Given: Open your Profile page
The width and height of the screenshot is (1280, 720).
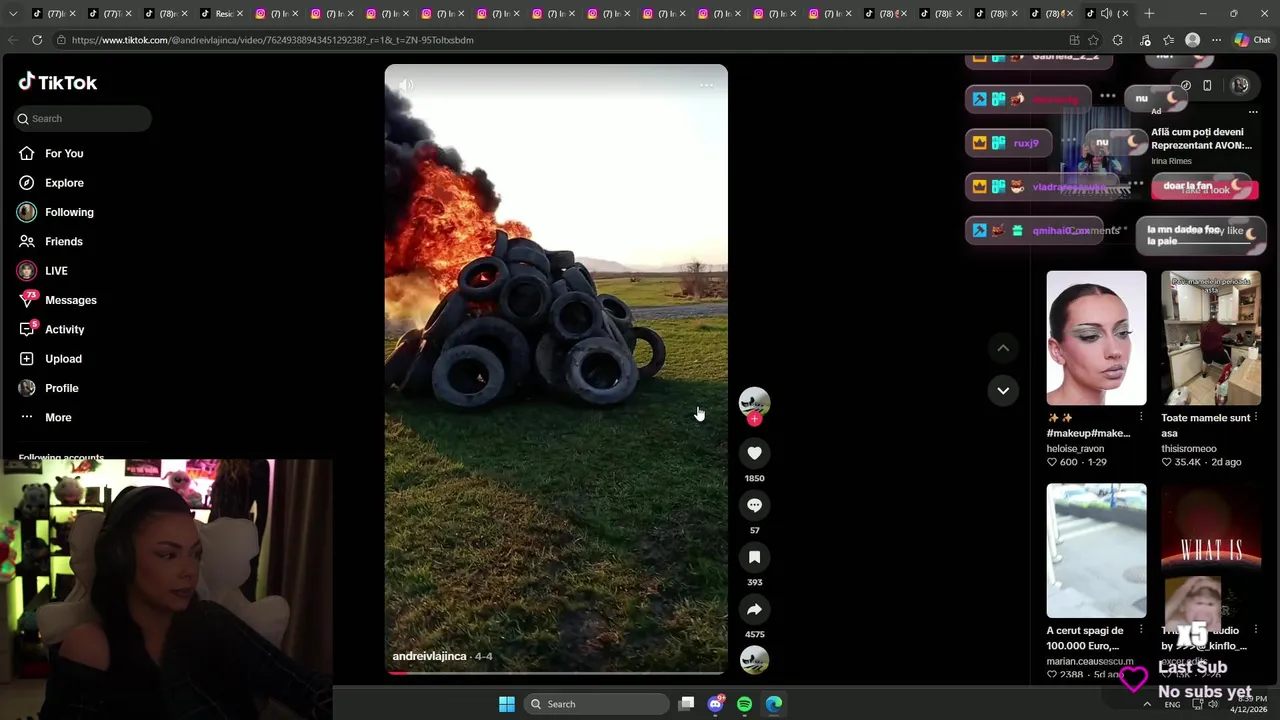Looking at the screenshot, I should tap(61, 388).
